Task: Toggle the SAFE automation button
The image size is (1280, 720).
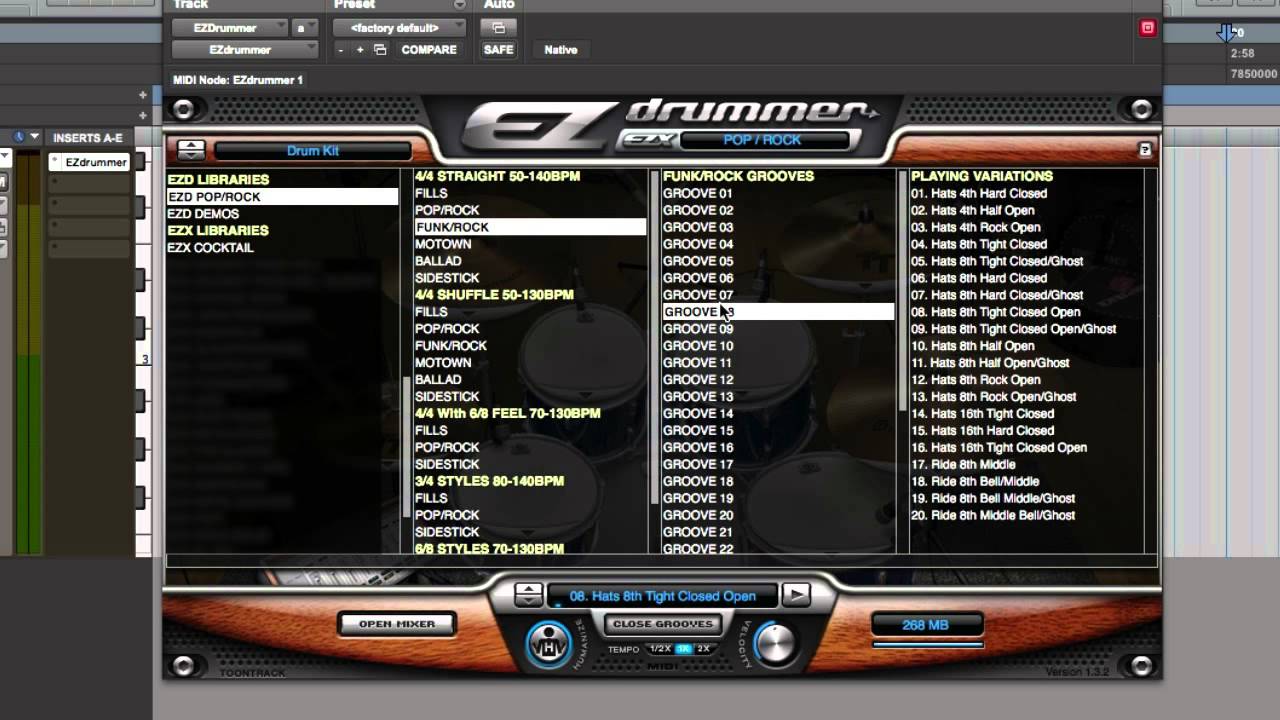Action: [498, 50]
